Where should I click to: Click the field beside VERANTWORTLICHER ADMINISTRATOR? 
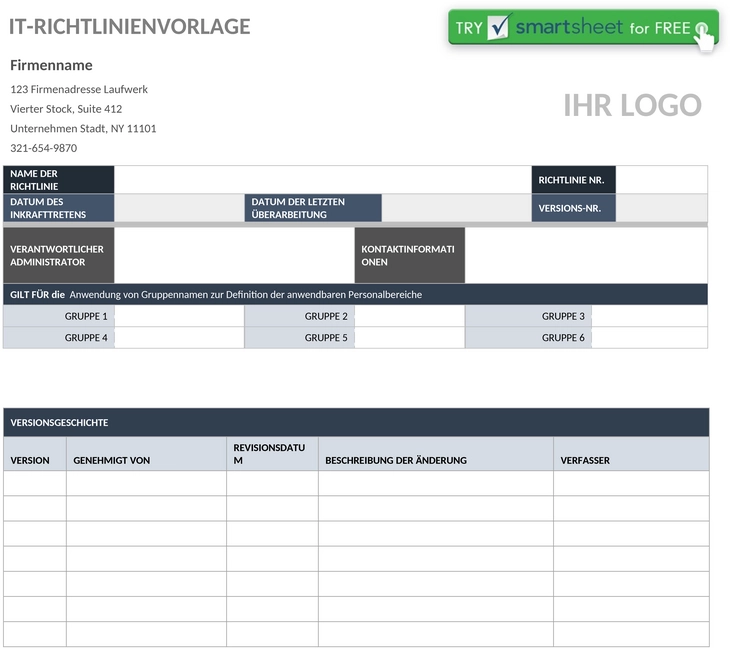234,255
